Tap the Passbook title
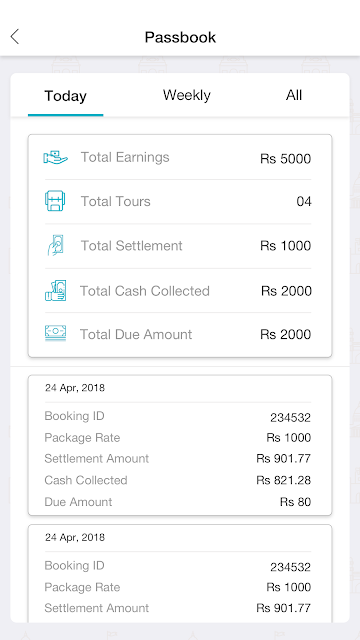 click(x=180, y=37)
